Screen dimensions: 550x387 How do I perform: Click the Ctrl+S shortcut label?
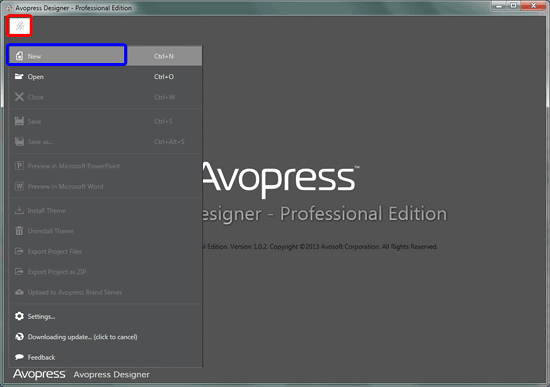(x=163, y=121)
